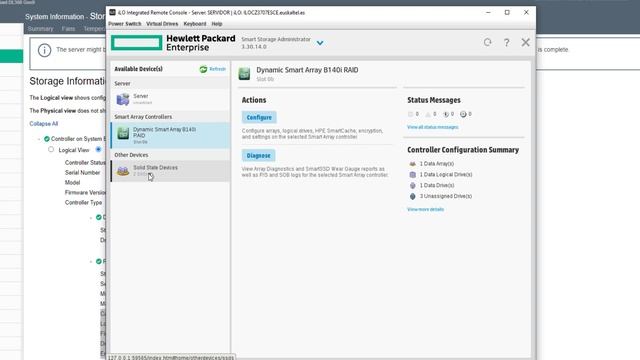The width and height of the screenshot is (640, 360).
Task: Click Collapse All link in Storage Information
Action: pos(44,124)
